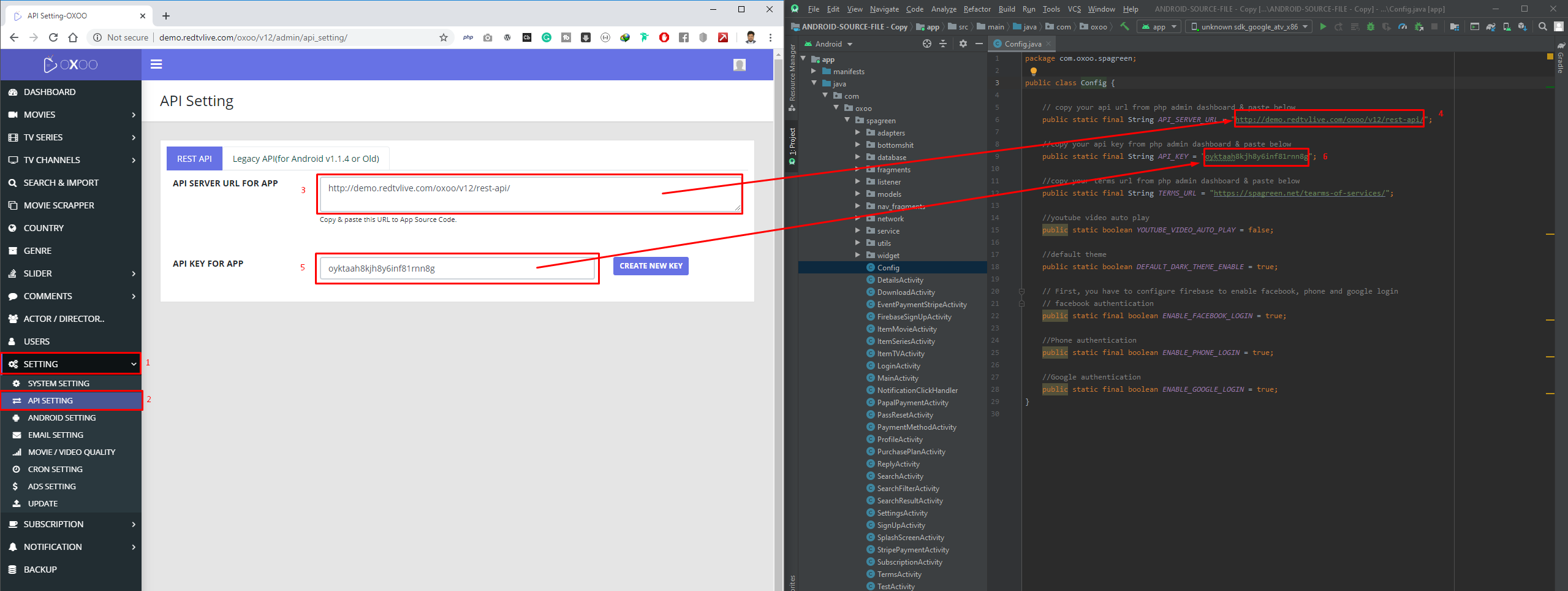Start debugging with the green bug icon

(1371, 26)
